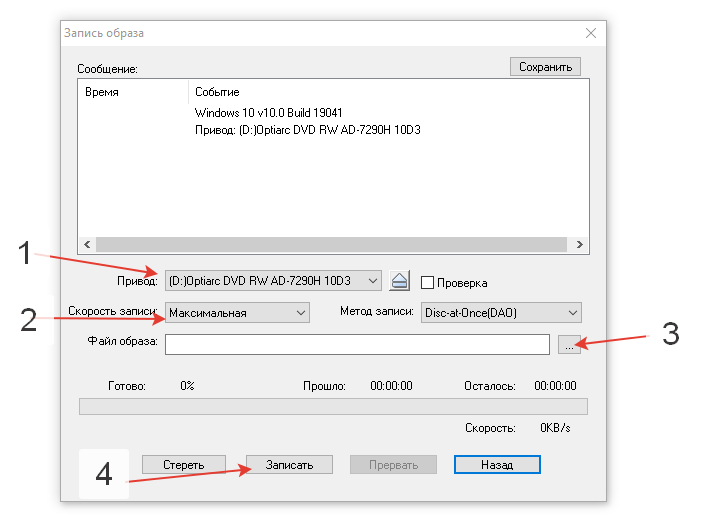Click the Скорость 0KB/s value
The image size is (720, 525).
tap(555, 428)
